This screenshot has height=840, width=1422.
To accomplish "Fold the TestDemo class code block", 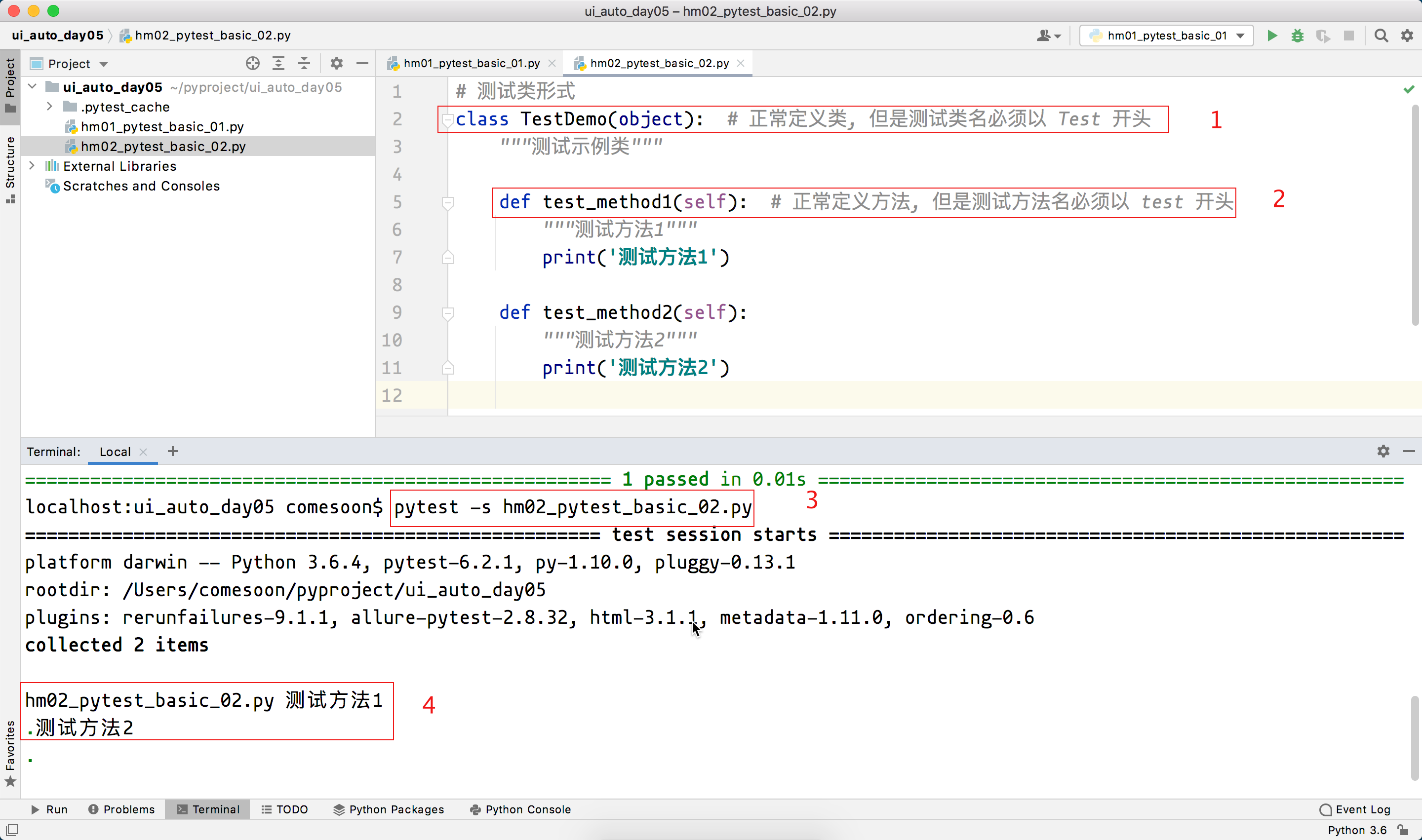I will (447, 119).
